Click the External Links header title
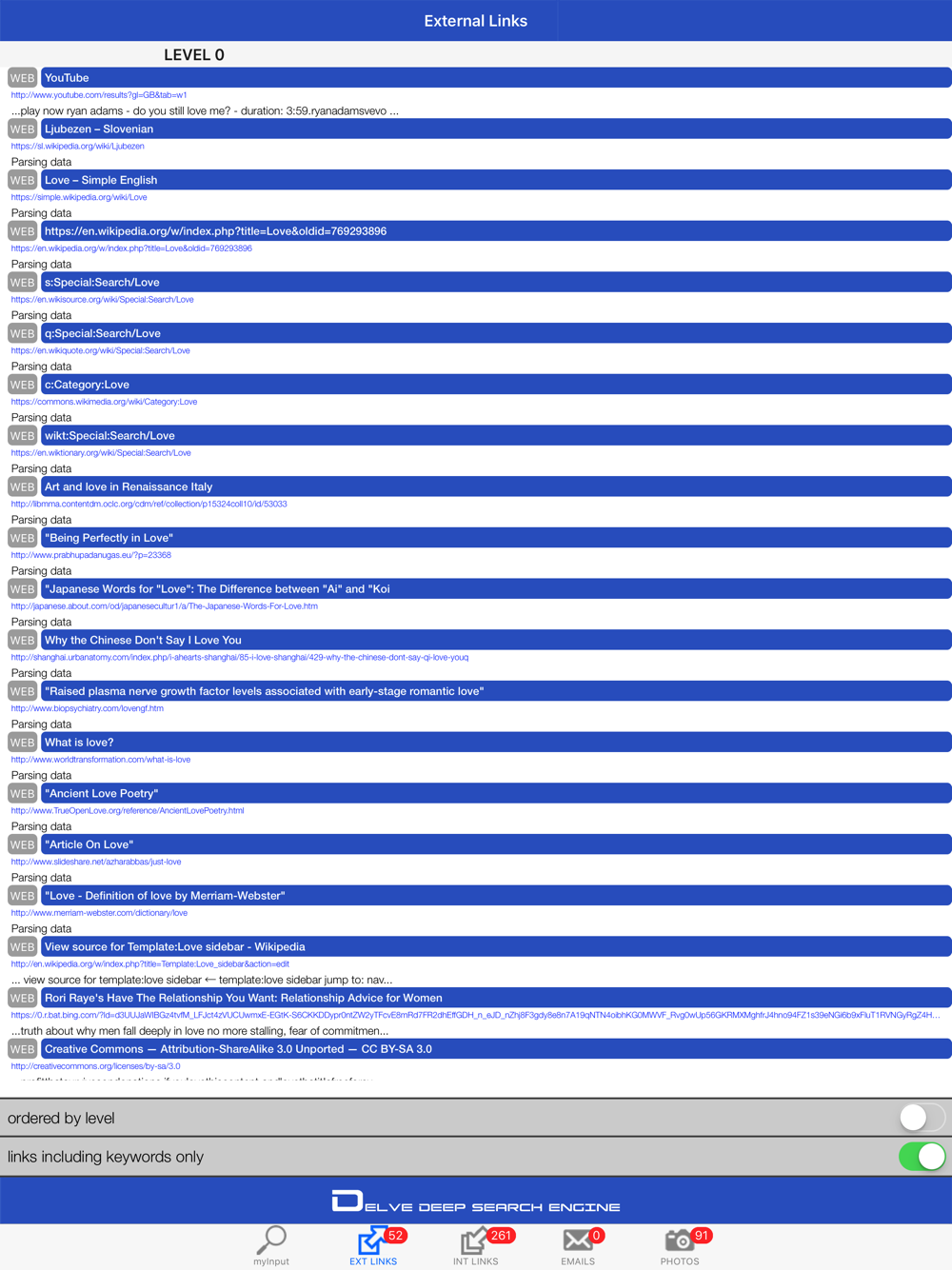952x1270 pixels. 476,21
